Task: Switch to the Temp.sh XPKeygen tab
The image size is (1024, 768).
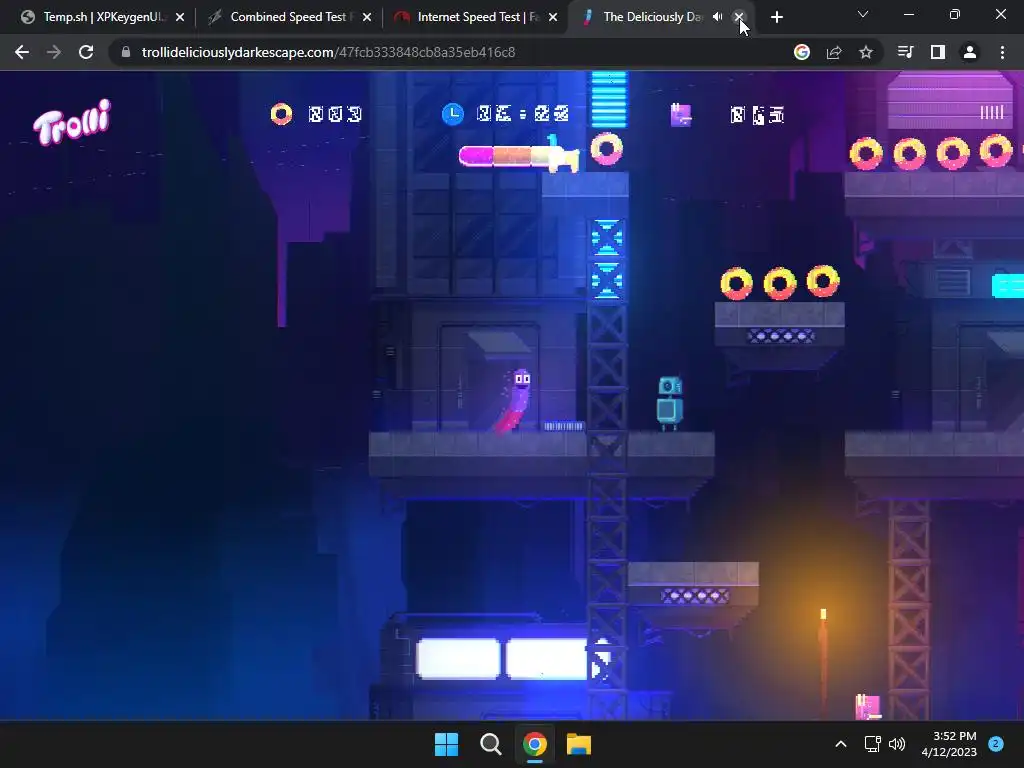Action: click(103, 17)
